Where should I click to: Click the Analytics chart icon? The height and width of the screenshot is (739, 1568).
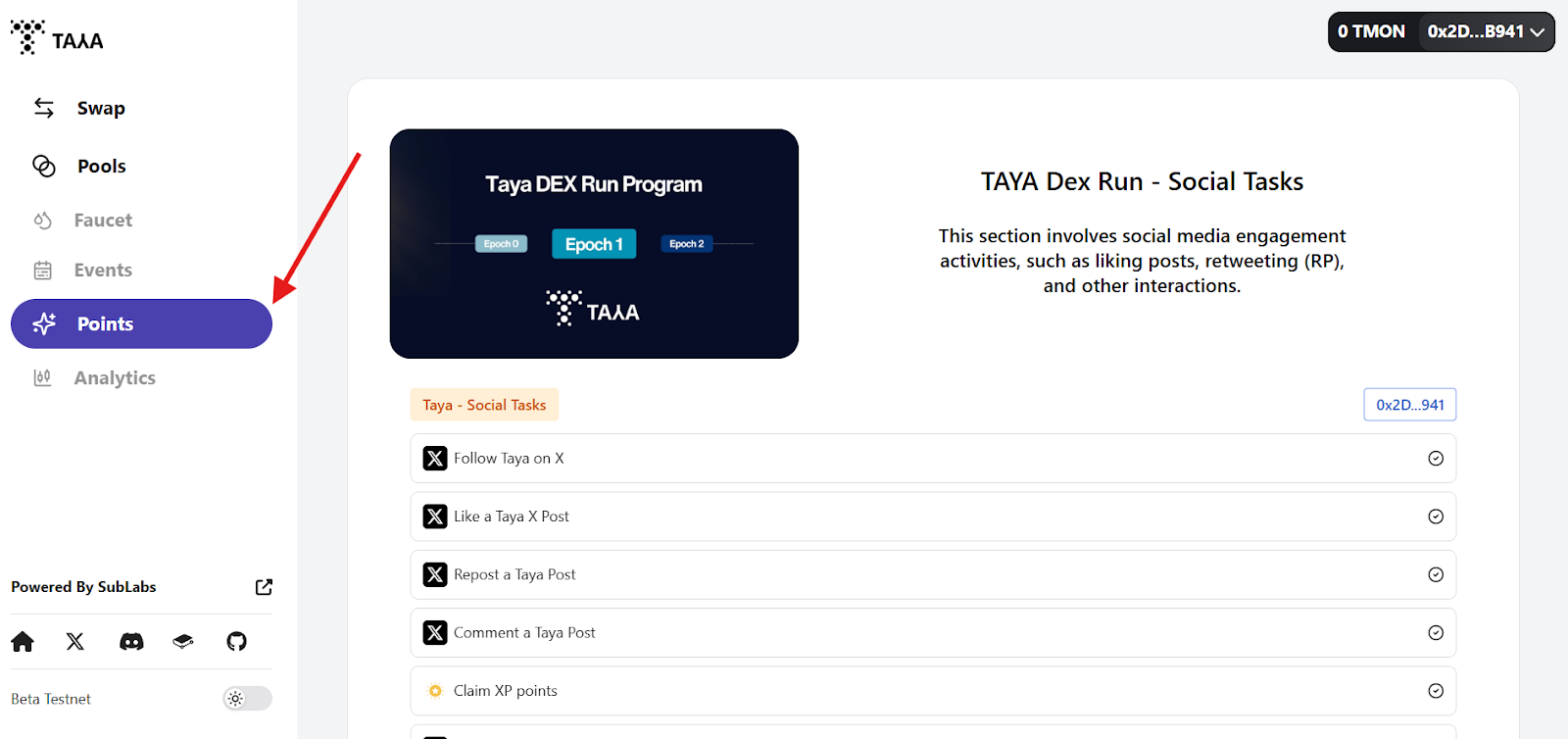42,377
